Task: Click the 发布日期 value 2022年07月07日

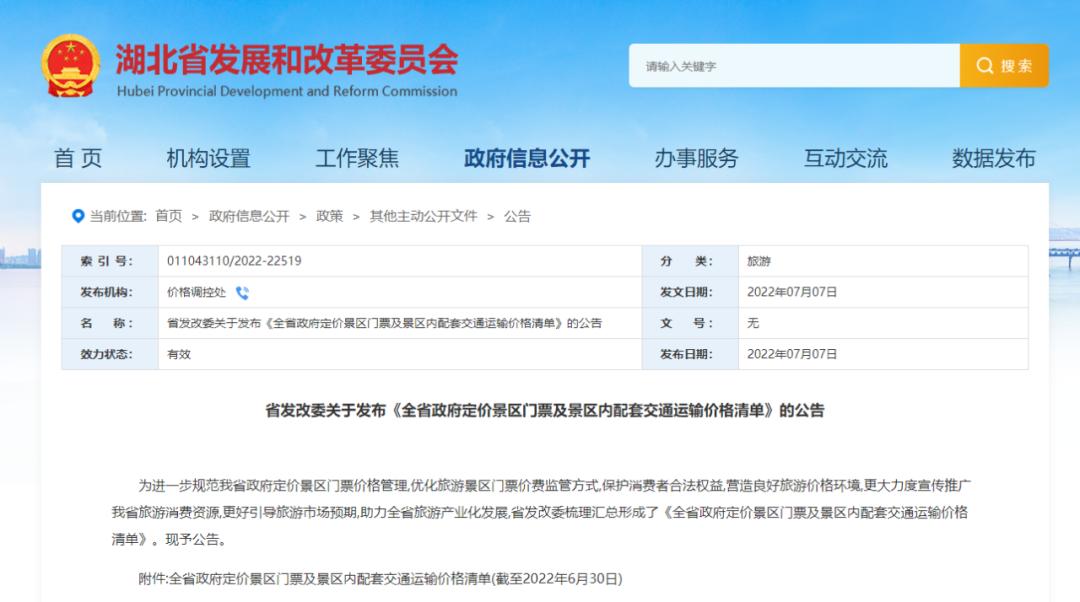Action: (791, 354)
